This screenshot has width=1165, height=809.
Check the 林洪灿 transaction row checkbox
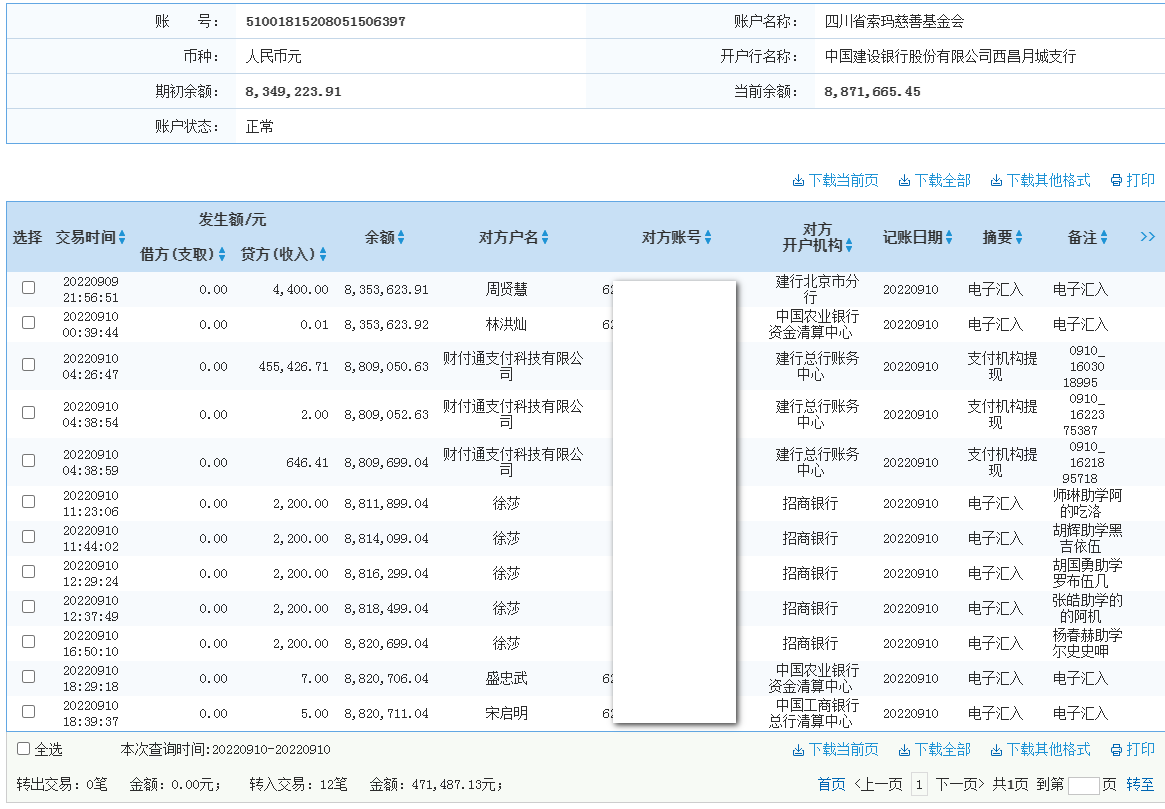point(28,322)
